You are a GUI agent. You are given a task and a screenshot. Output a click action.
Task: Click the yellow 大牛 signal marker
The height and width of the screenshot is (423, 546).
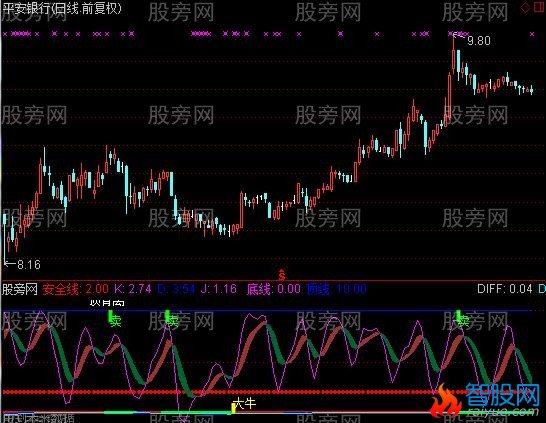pyautogui.click(x=244, y=404)
